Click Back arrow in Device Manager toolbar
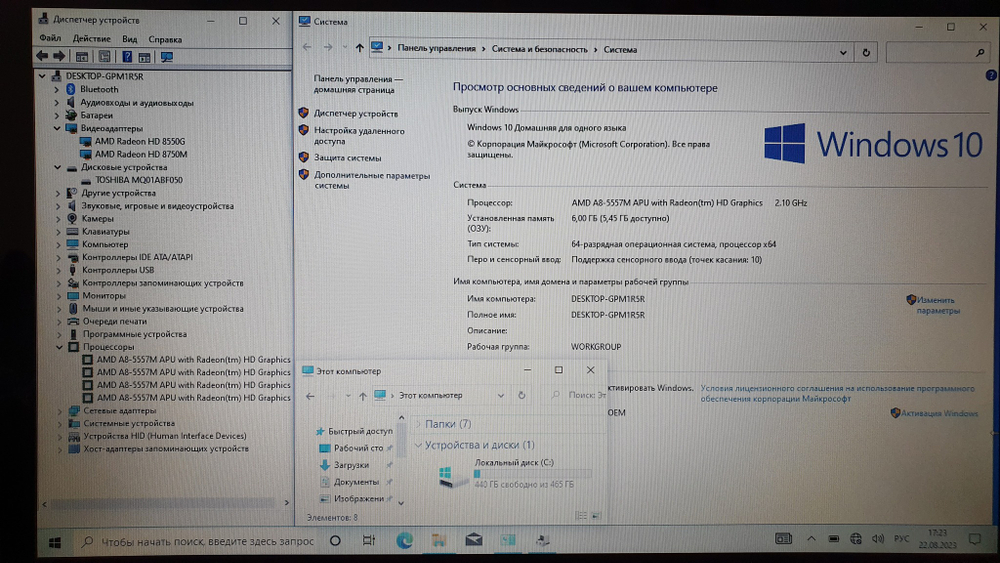The height and width of the screenshot is (563, 1000). 42,56
